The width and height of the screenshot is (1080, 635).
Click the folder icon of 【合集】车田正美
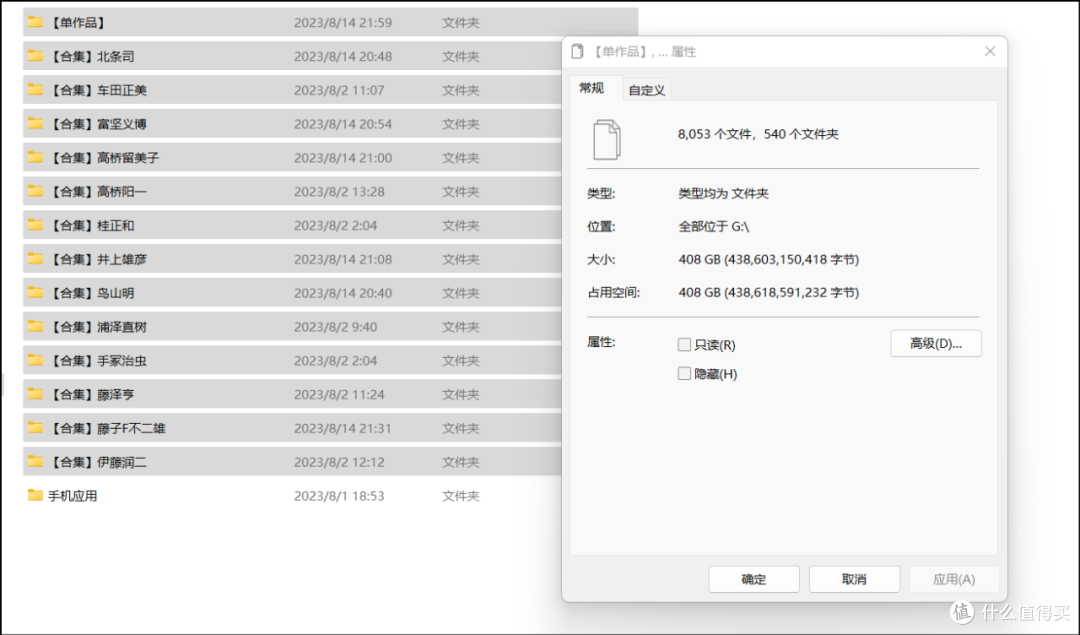click(x=35, y=90)
